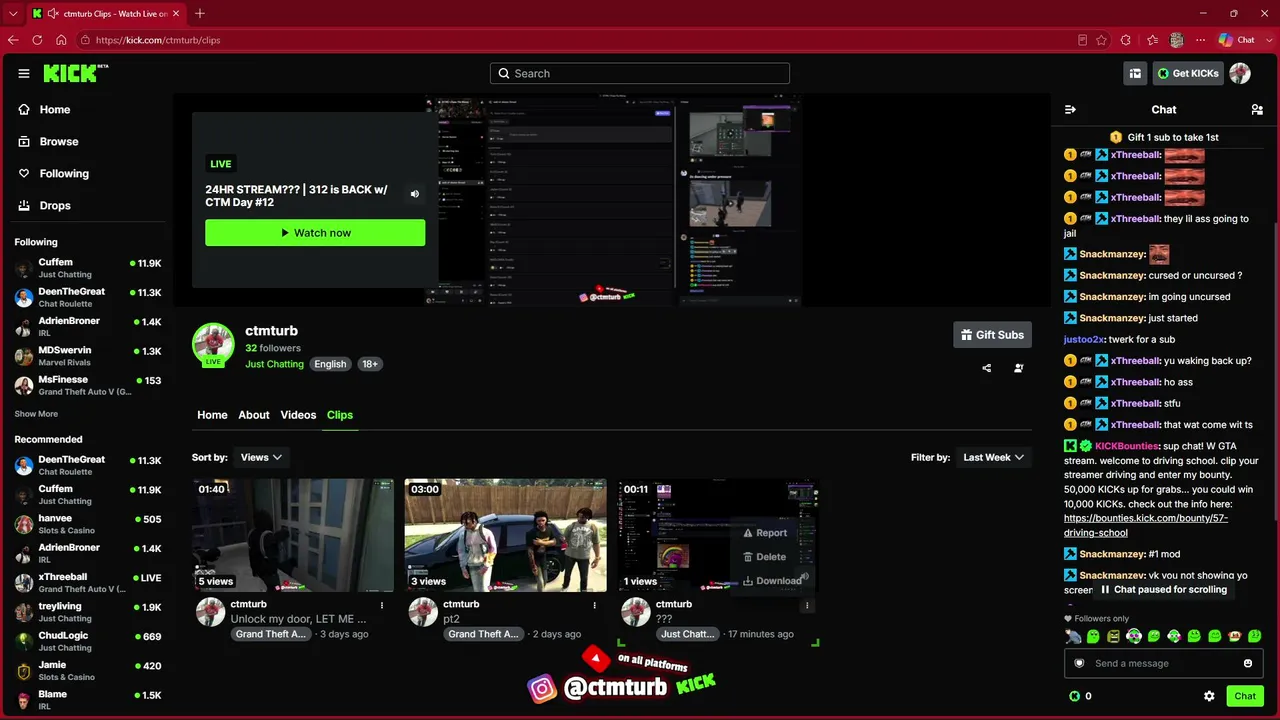
Task: Open the 'Unlock my door' clip thumbnail
Action: pyautogui.click(x=293, y=535)
